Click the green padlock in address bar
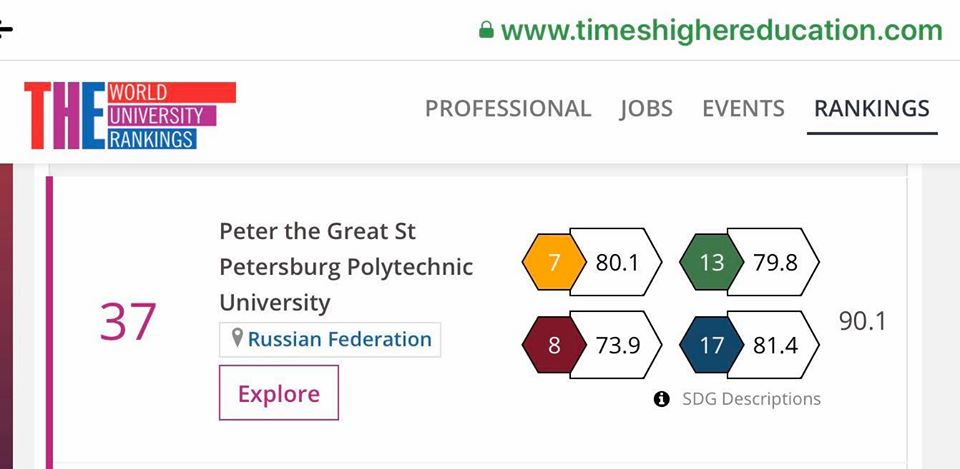 click(x=486, y=31)
